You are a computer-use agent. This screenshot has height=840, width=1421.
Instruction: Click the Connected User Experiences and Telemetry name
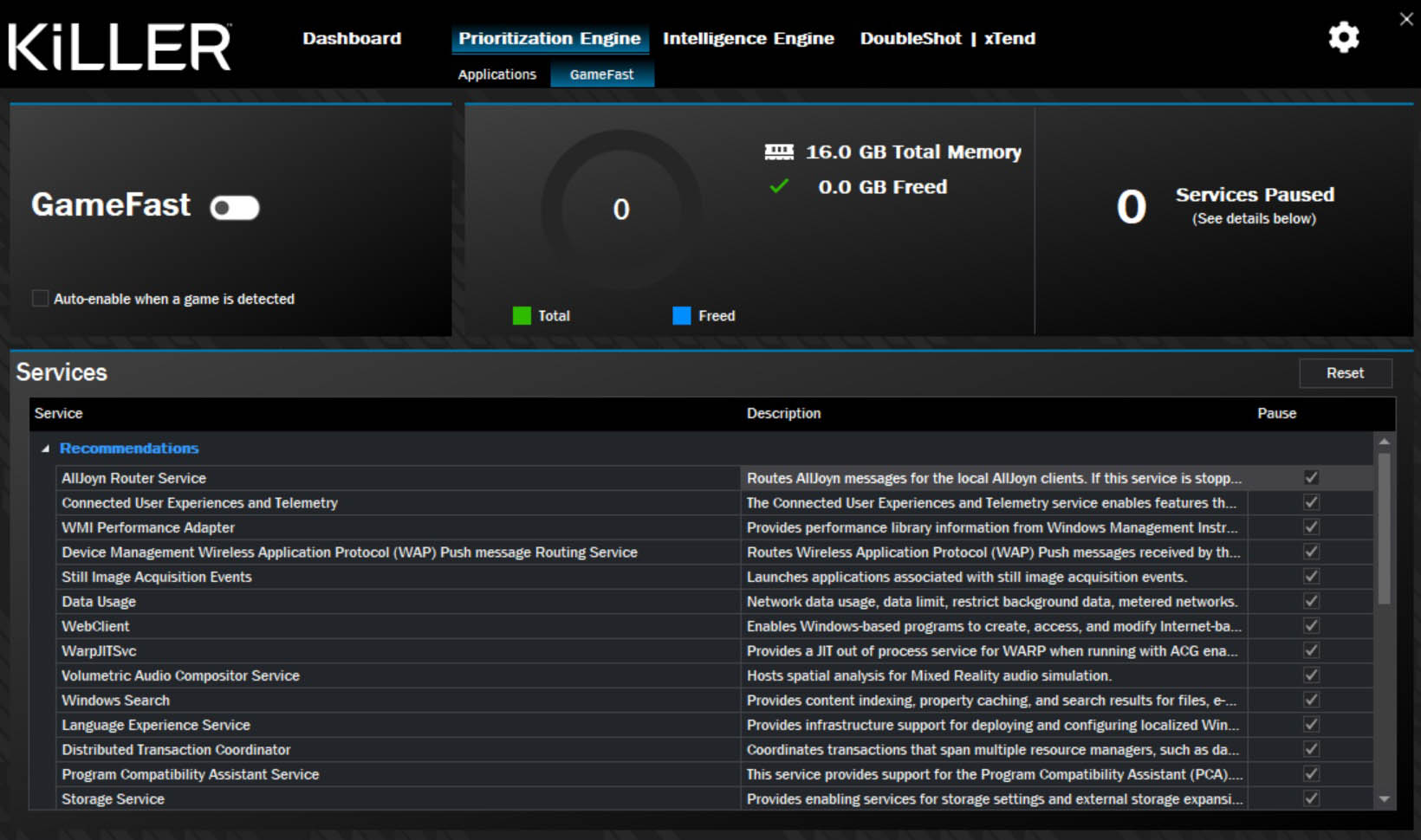pyautogui.click(x=199, y=503)
